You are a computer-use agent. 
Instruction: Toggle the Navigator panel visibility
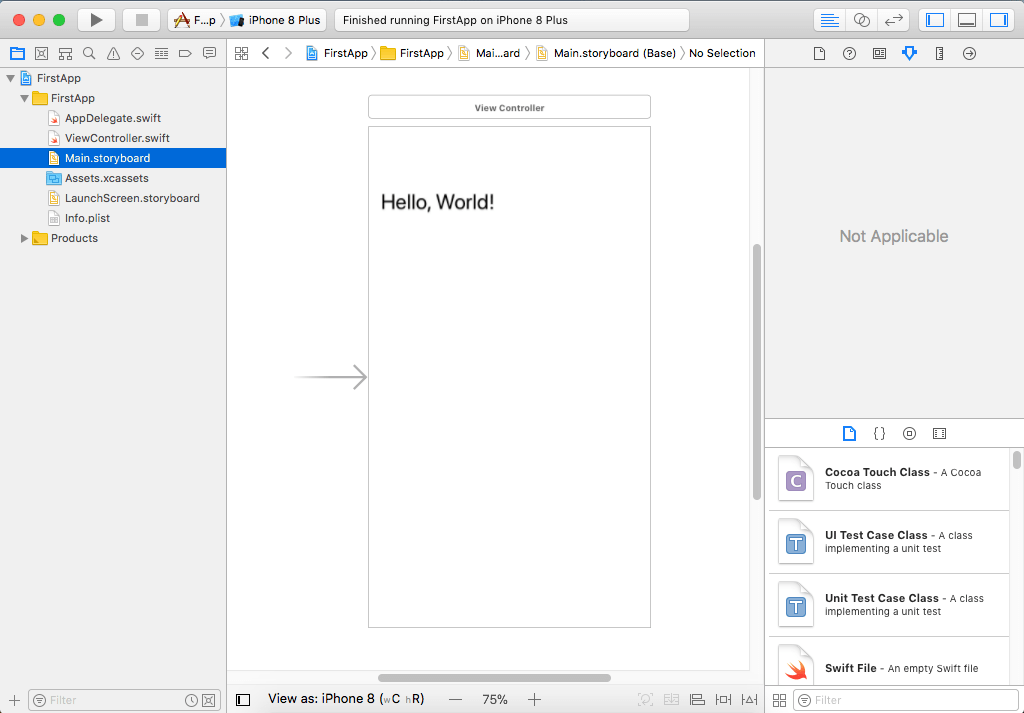click(935, 19)
